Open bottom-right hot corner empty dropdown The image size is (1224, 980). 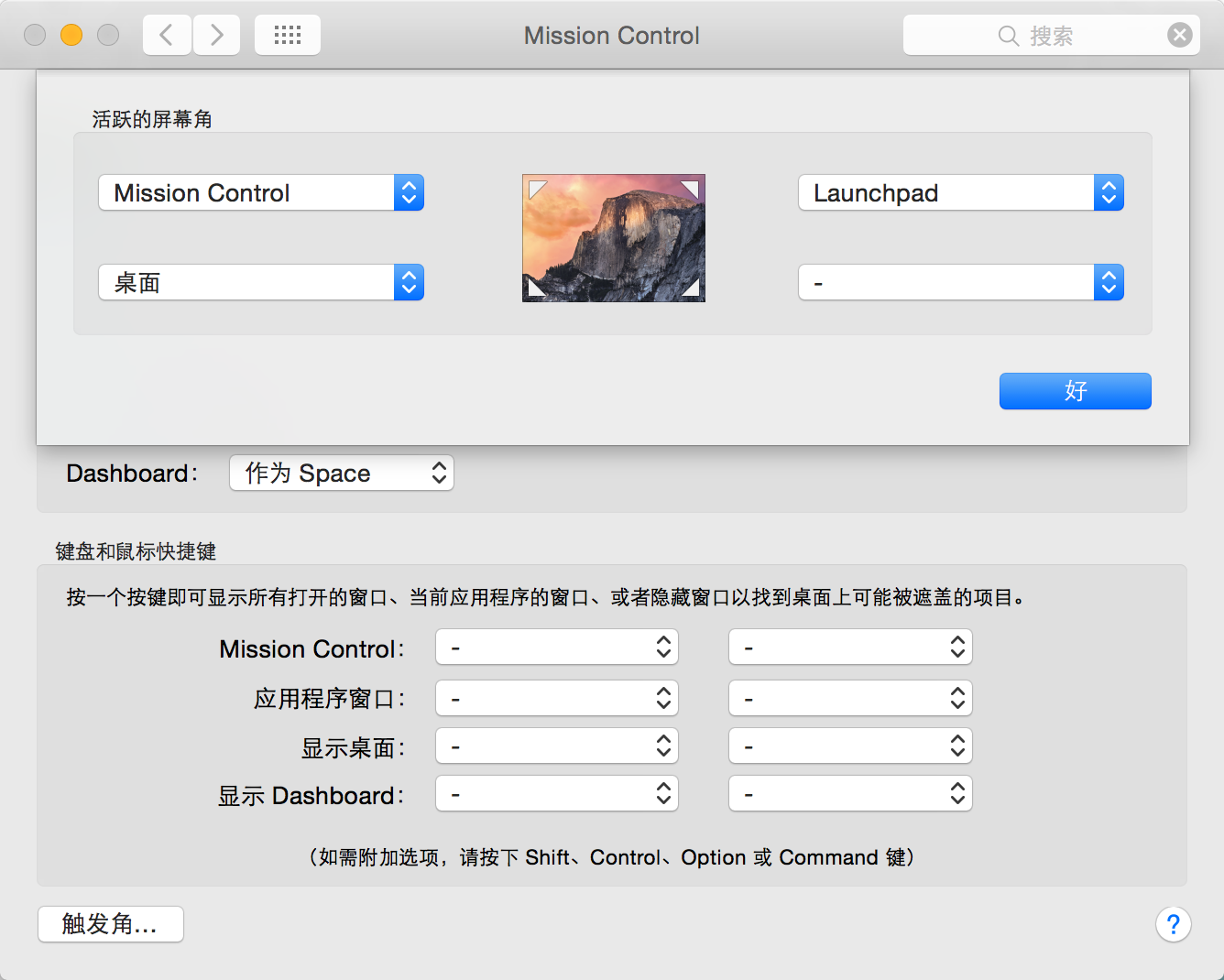(961, 283)
